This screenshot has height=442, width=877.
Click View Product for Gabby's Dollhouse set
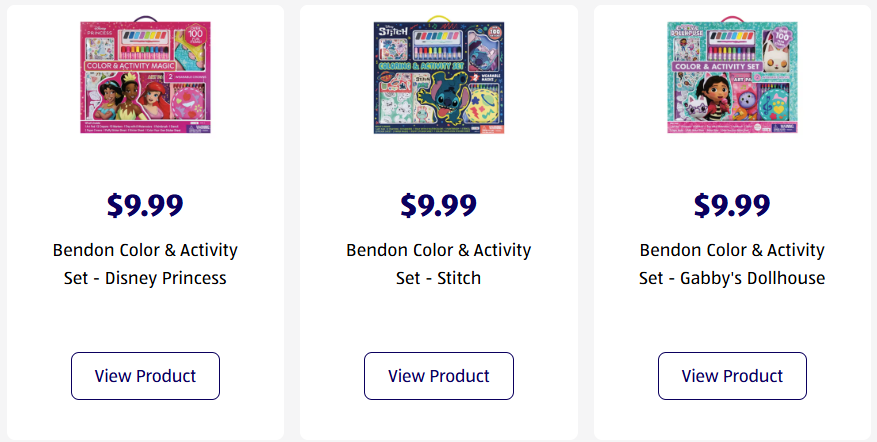click(x=732, y=376)
